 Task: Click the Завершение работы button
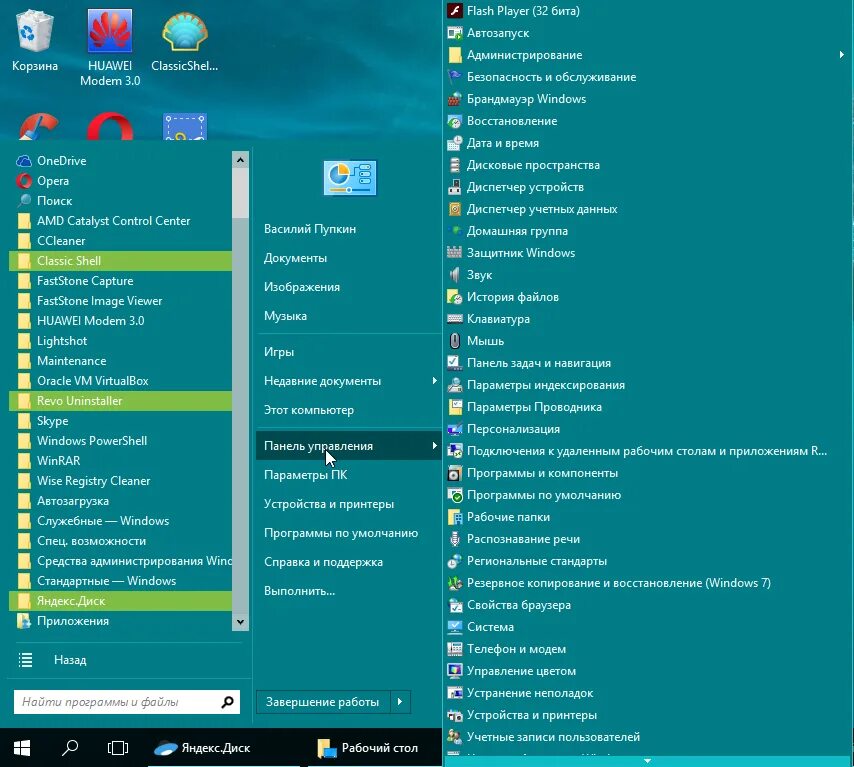point(323,702)
